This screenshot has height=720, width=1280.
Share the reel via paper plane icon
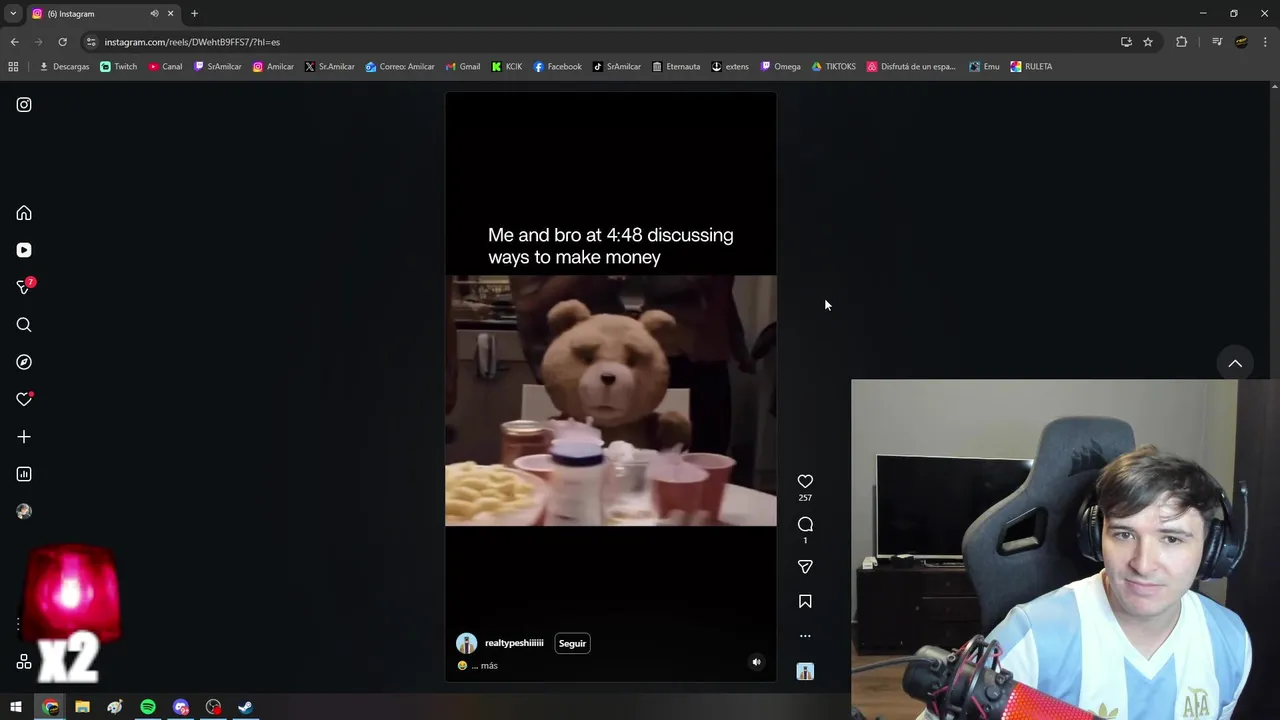[x=805, y=567]
